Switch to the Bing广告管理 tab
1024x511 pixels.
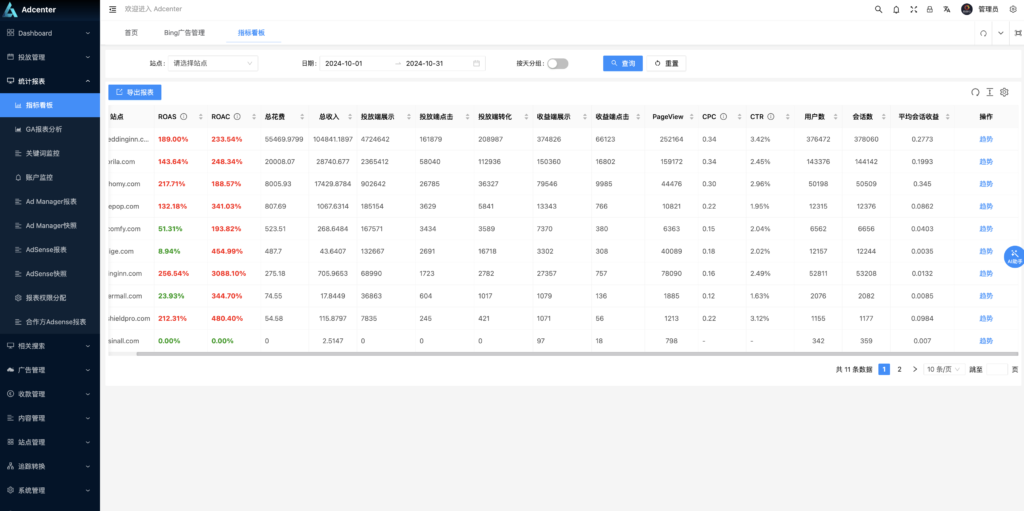(x=184, y=33)
